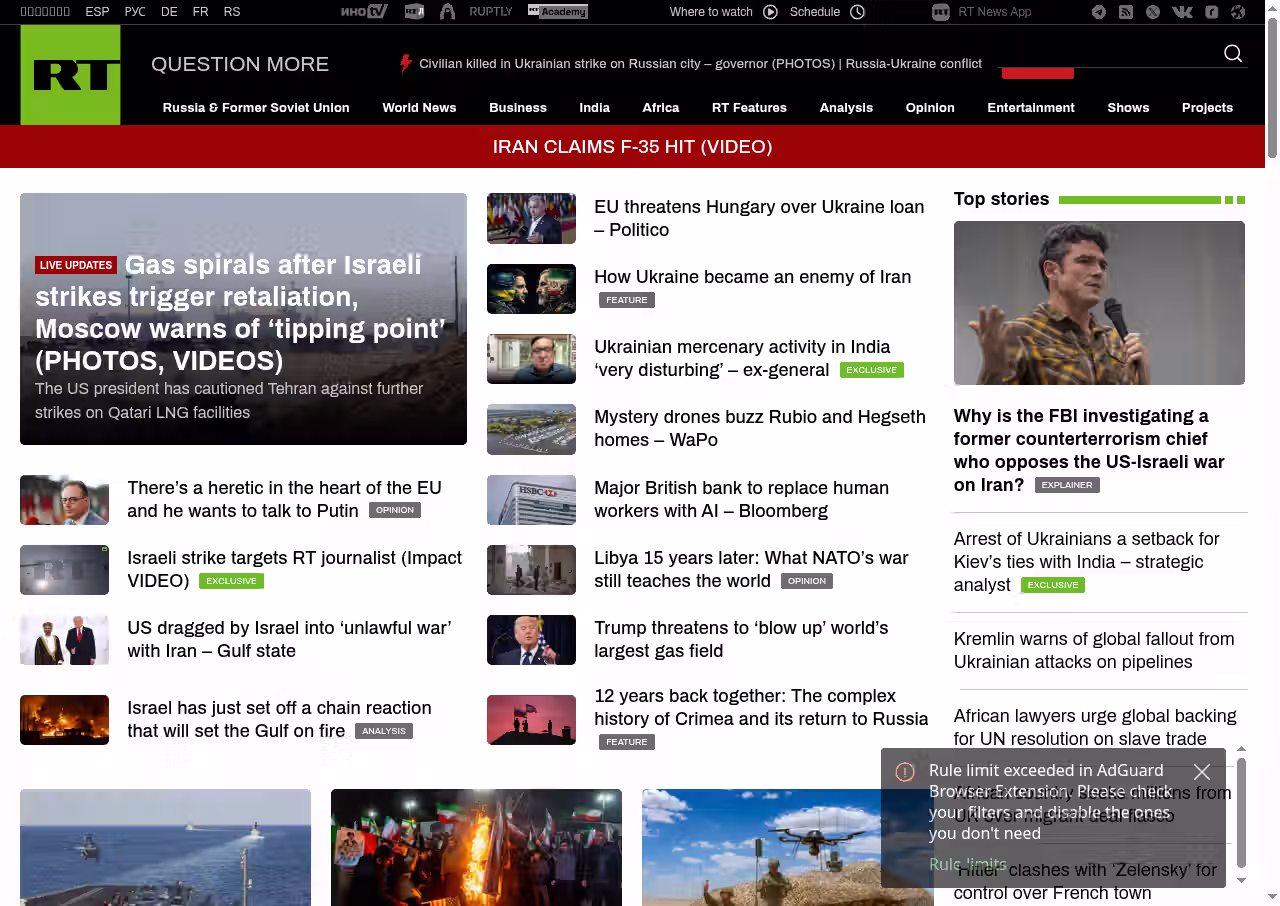Click the IRAN CLAIMS F-35 HIT banner
Image resolution: width=1280 pixels, height=906 pixels.
pos(632,147)
